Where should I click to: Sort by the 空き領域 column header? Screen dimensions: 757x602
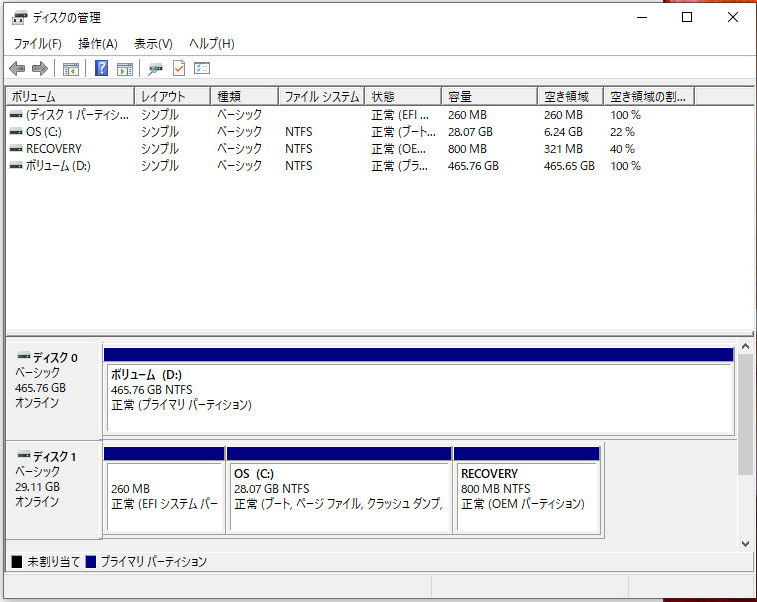pyautogui.click(x=570, y=97)
